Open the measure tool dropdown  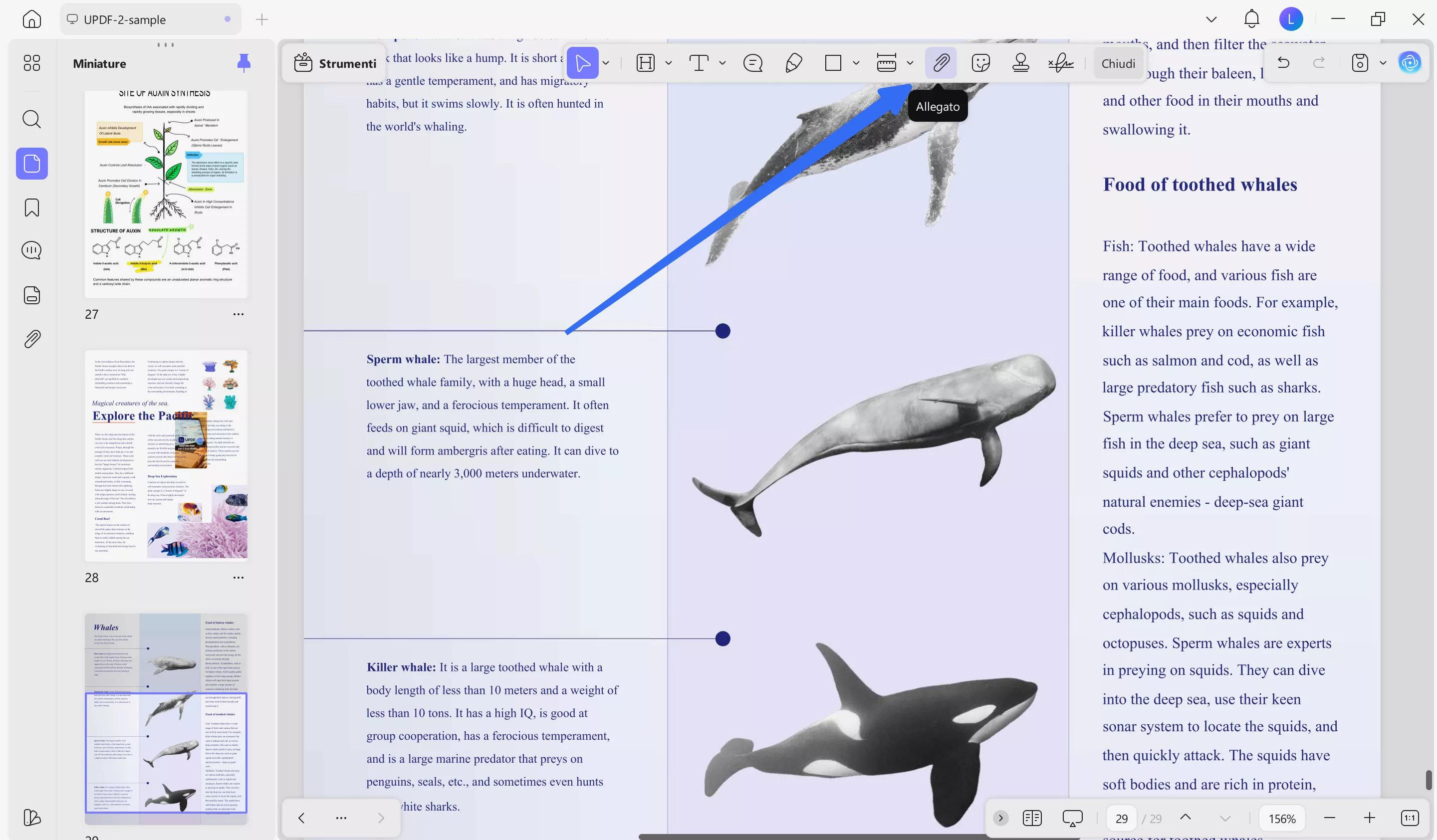pyautogui.click(x=909, y=63)
